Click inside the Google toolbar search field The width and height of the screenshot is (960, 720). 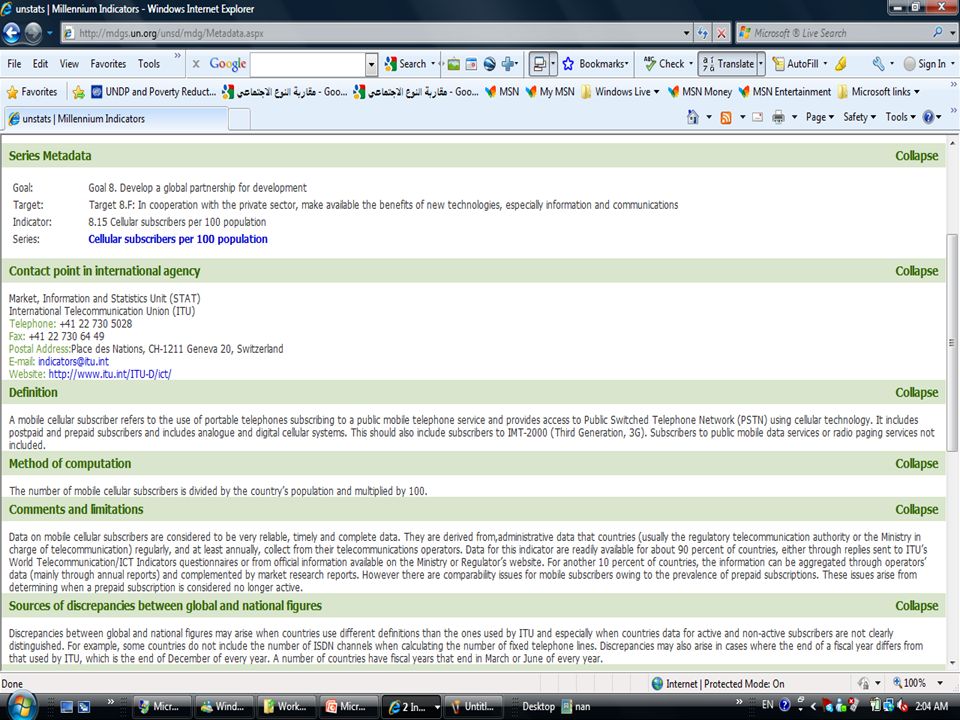pos(308,64)
